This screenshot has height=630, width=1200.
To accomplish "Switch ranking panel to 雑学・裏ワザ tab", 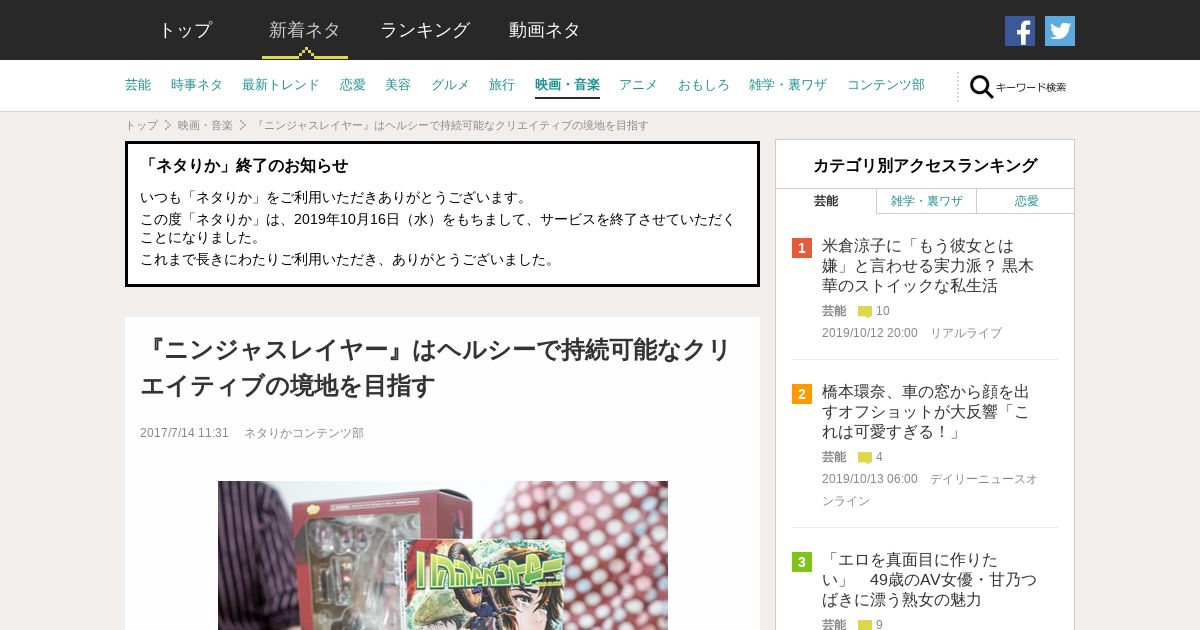I will [x=927, y=201].
